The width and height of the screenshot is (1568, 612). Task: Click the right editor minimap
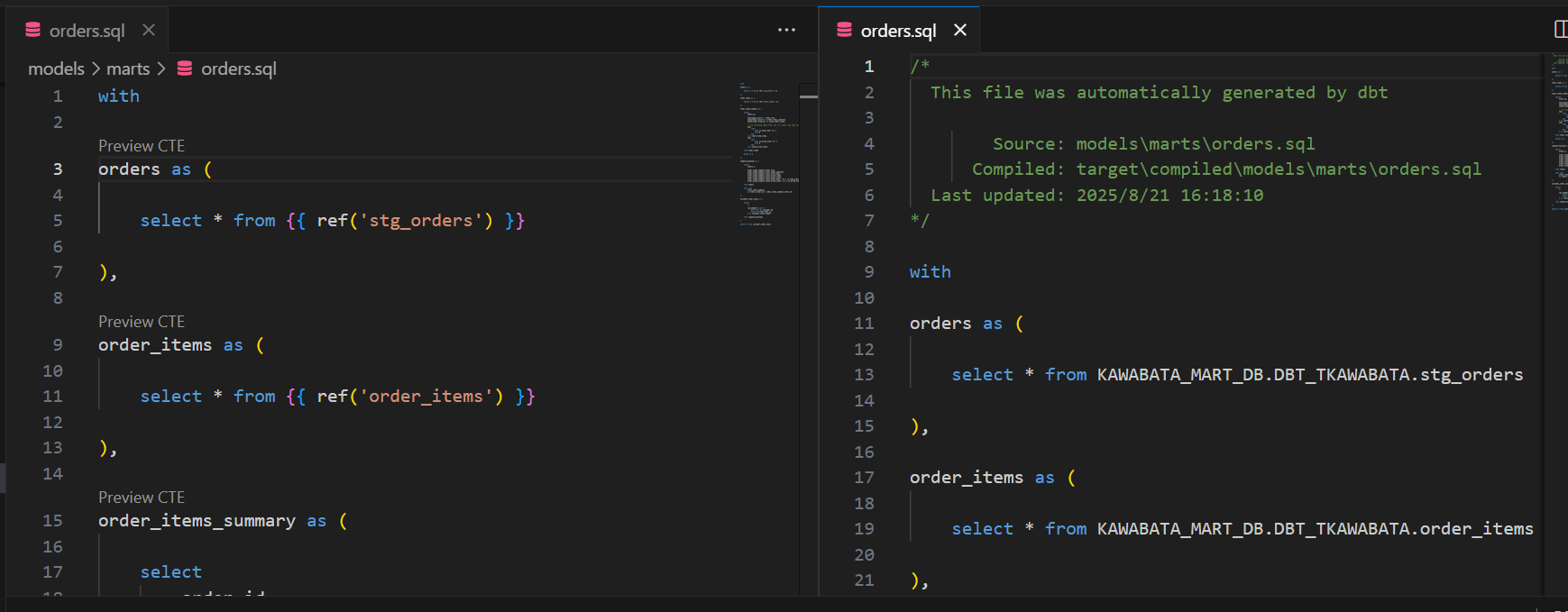point(1559,133)
